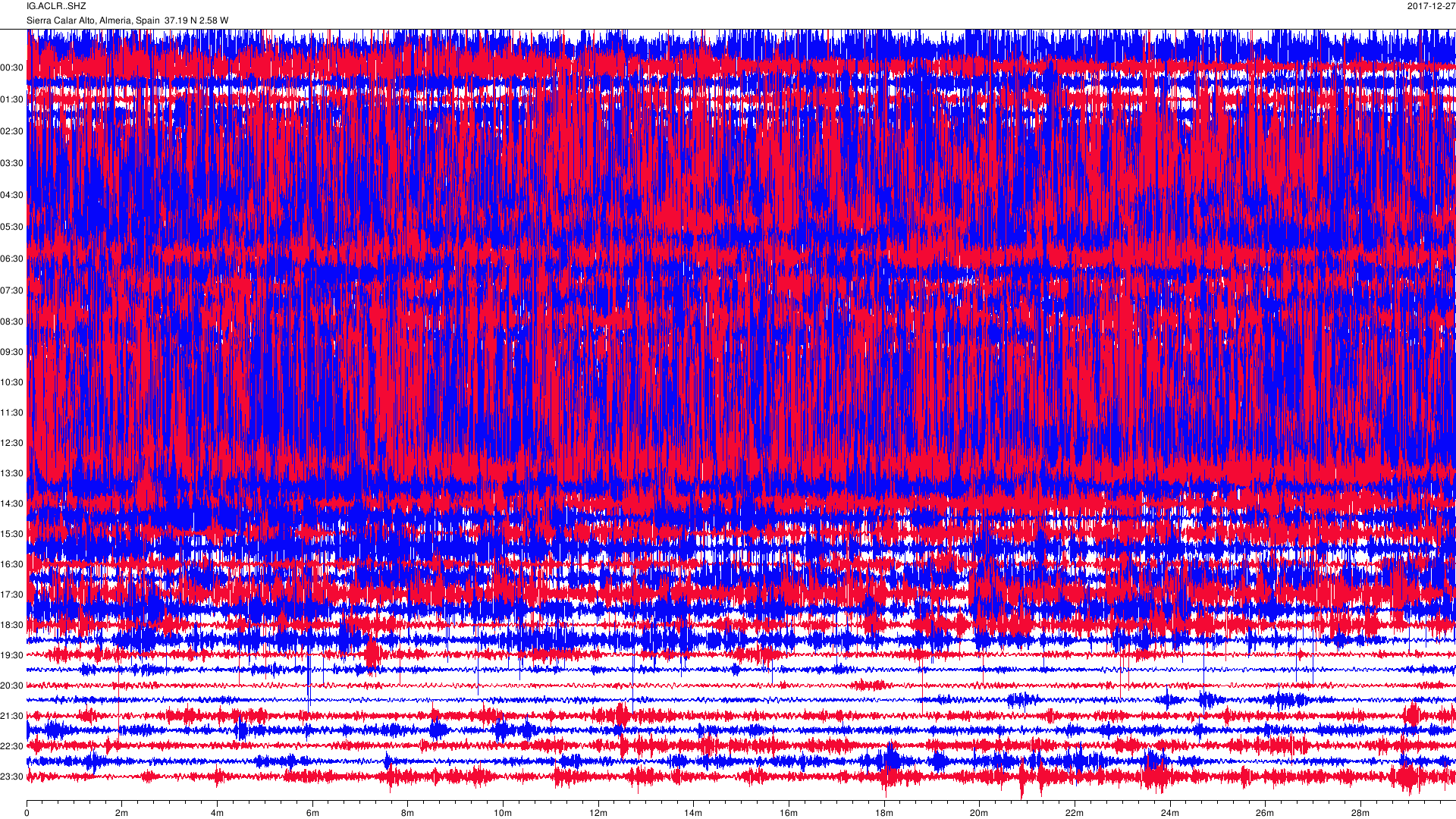Screen dimensions: 1456x819
Task: Click the 6m axis tick label
Action: pyautogui.click(x=312, y=813)
